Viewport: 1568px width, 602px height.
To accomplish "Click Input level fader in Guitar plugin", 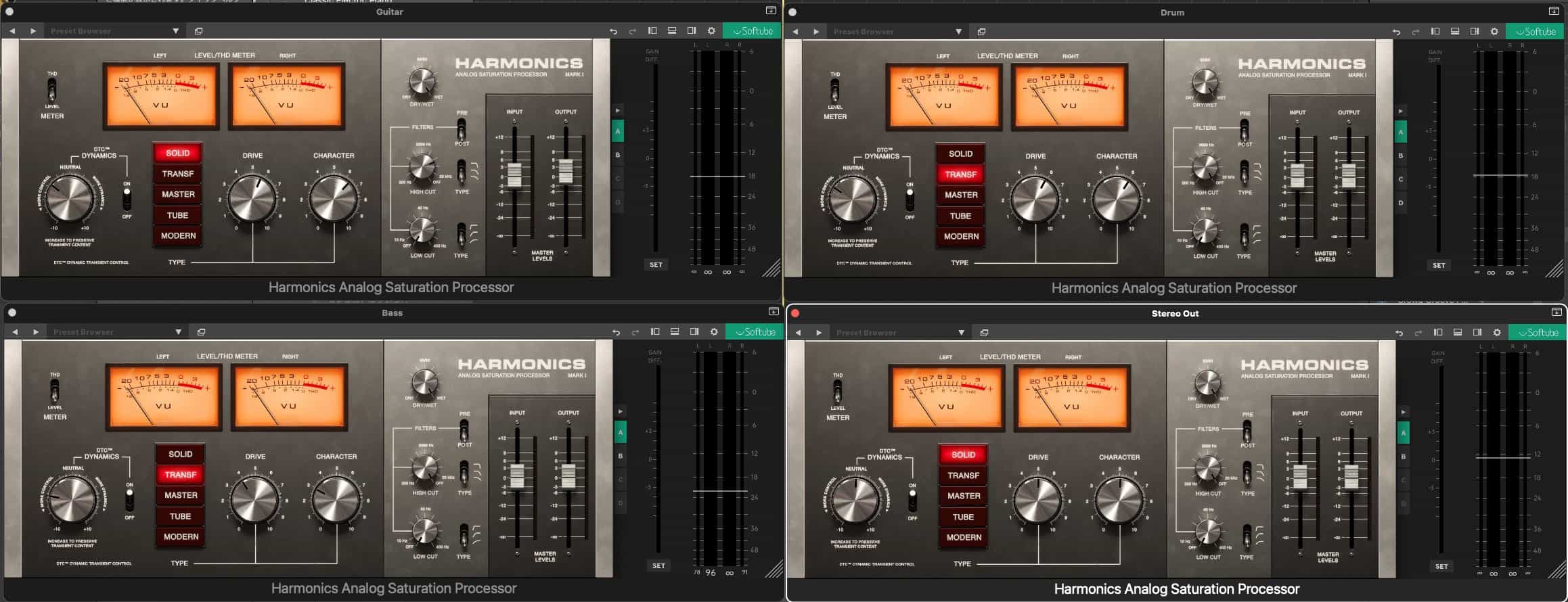I will click(514, 175).
